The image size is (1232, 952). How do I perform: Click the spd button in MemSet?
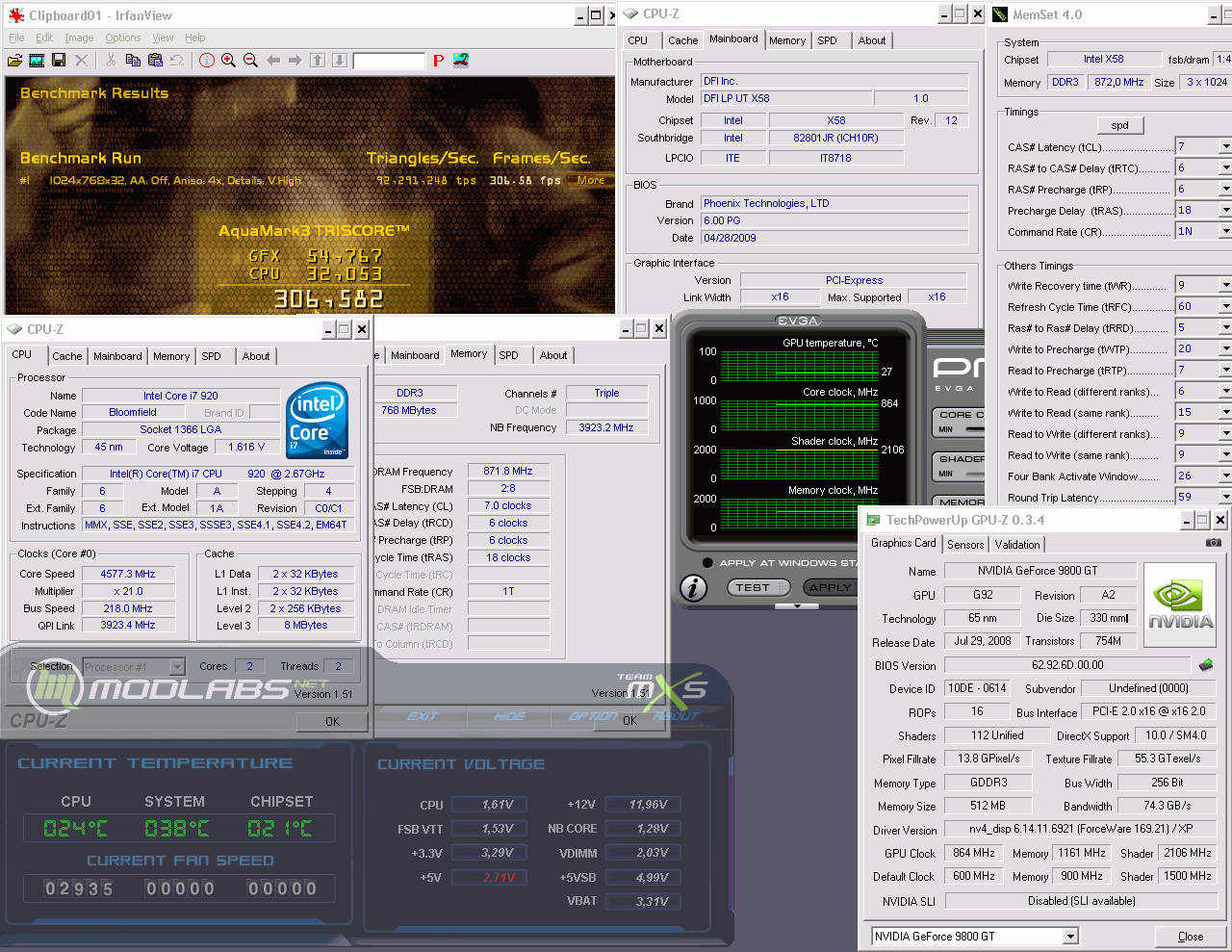pos(1120,125)
